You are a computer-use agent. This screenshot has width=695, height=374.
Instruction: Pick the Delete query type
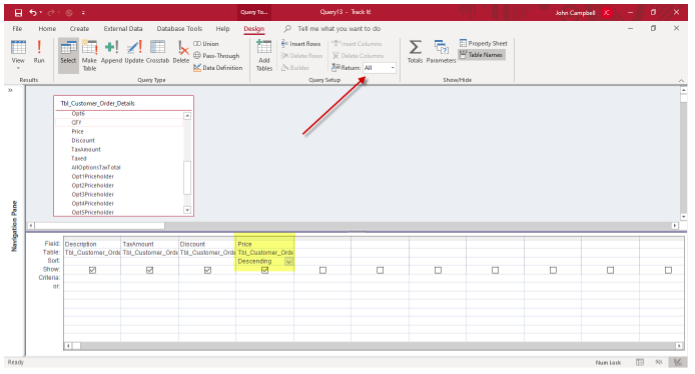pos(181,51)
